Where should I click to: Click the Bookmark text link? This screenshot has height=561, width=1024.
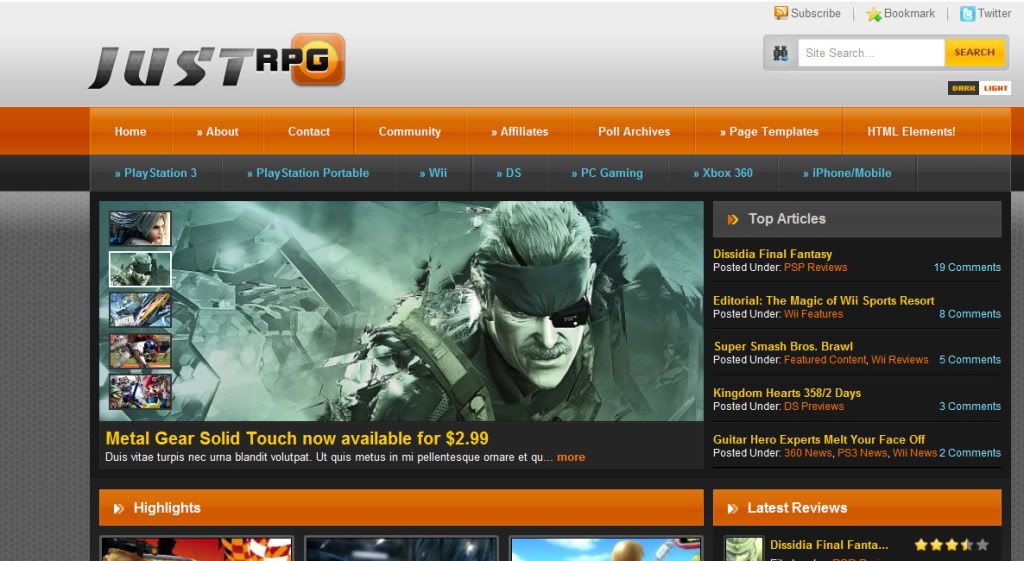tap(909, 13)
